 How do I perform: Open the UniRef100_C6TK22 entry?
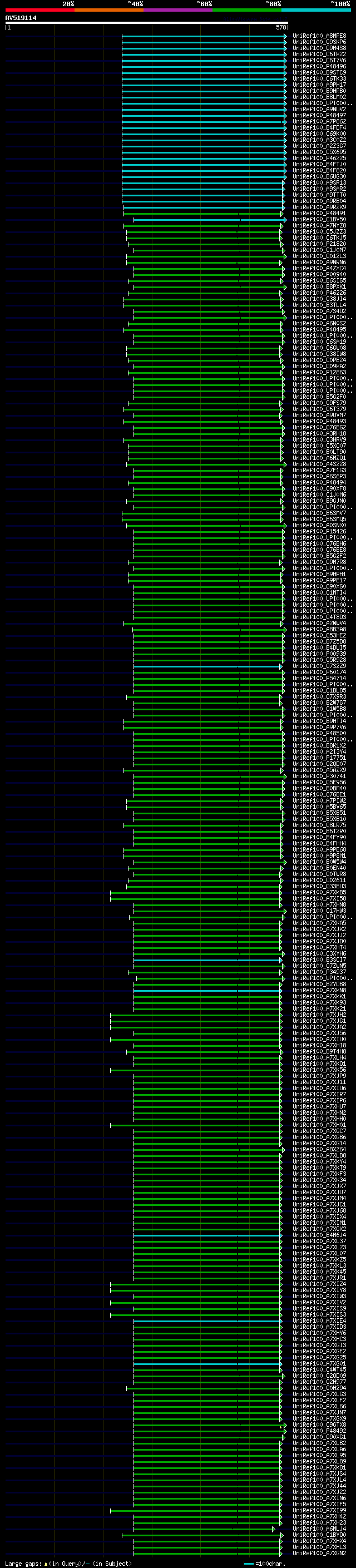tap(319, 55)
